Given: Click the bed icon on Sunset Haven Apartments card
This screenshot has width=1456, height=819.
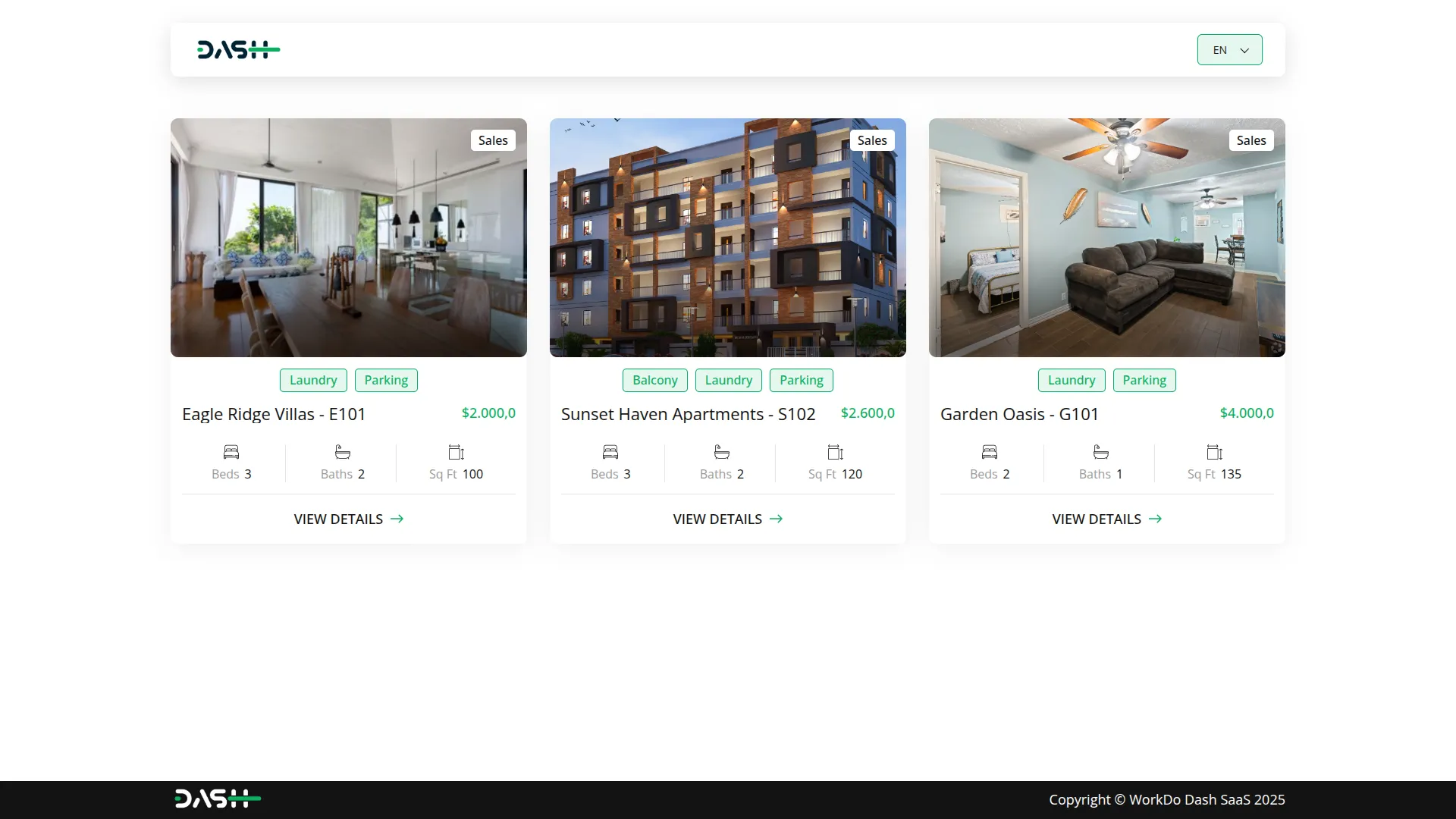Looking at the screenshot, I should coord(610,451).
